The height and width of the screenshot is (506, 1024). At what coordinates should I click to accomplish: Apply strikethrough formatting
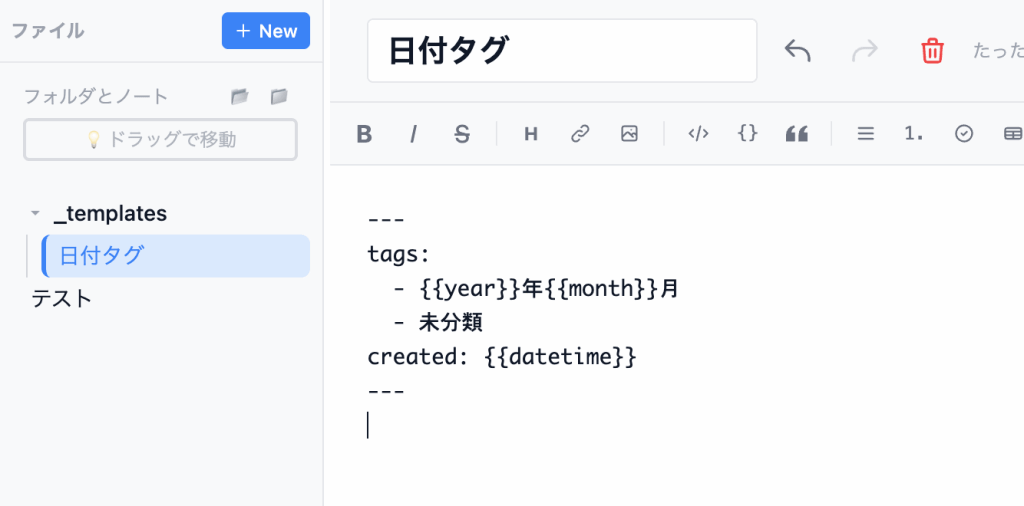click(x=461, y=134)
